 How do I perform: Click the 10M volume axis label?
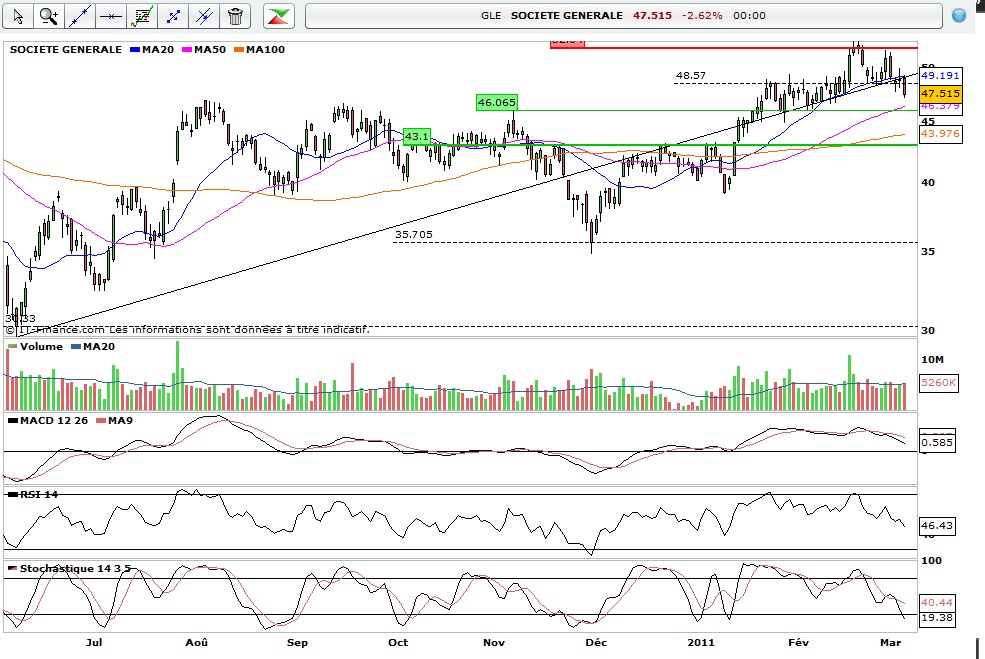click(932, 360)
